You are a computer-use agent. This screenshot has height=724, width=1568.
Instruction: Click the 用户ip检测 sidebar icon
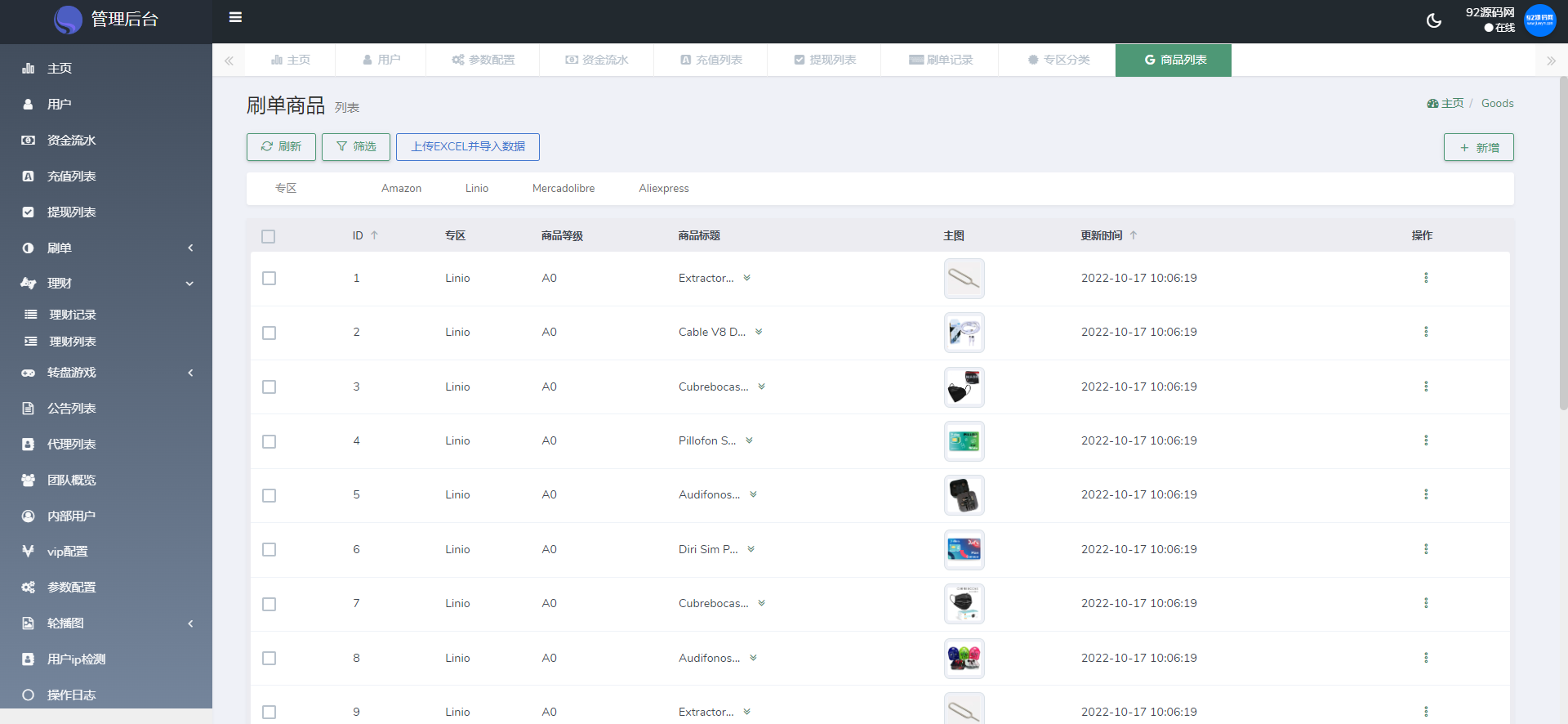[x=29, y=659]
